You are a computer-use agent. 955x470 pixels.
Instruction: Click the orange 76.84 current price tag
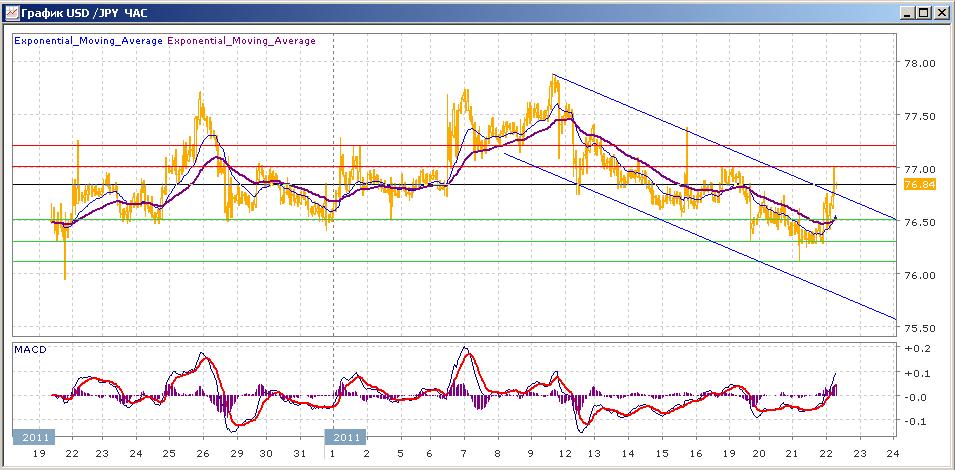[918, 185]
